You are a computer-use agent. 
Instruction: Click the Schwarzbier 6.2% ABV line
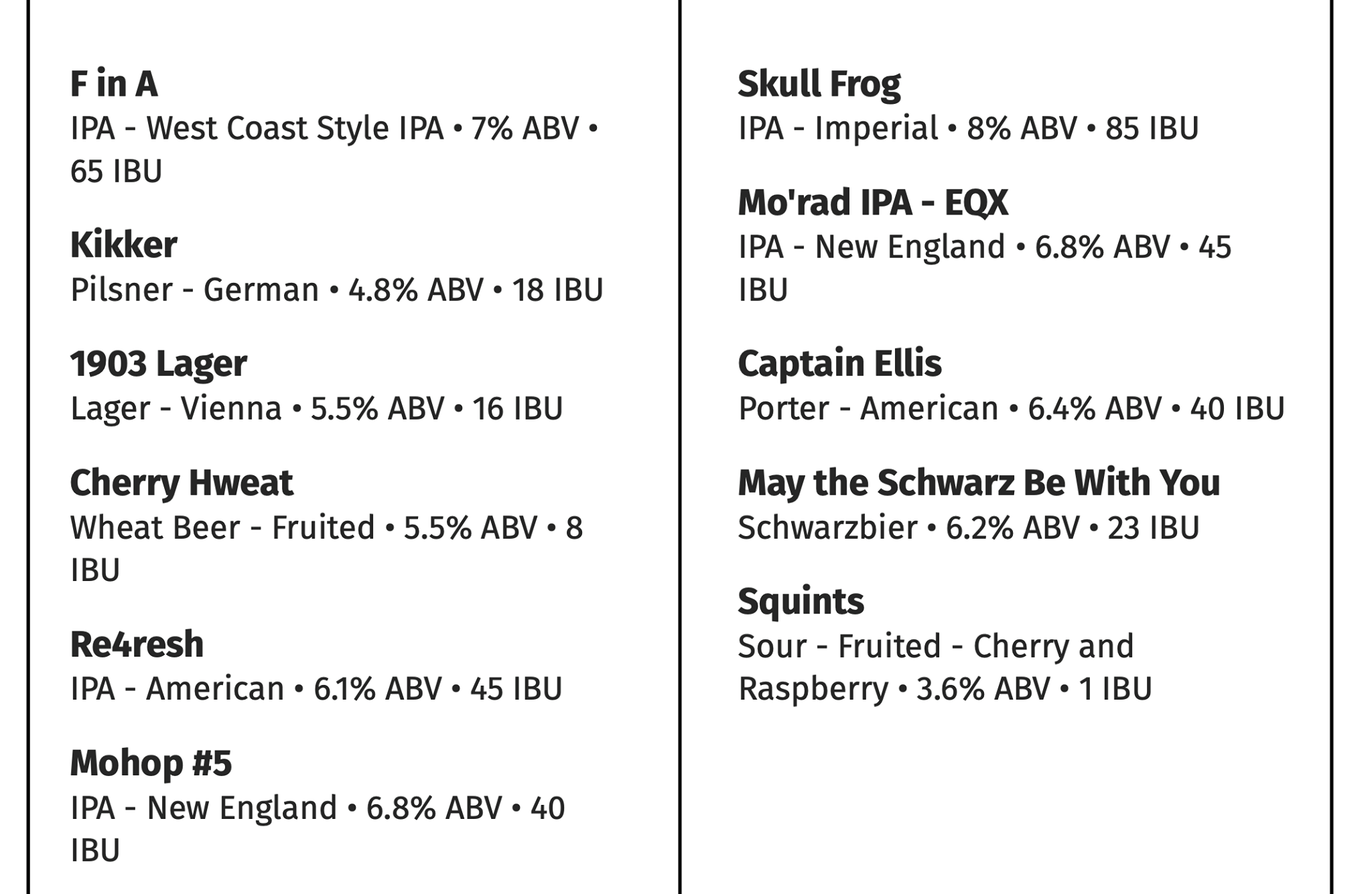969,527
